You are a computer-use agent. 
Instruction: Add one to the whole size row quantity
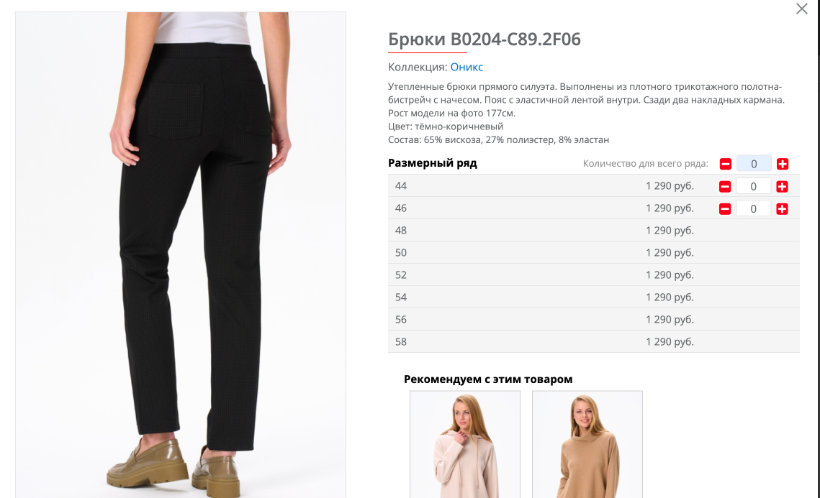[x=782, y=164]
